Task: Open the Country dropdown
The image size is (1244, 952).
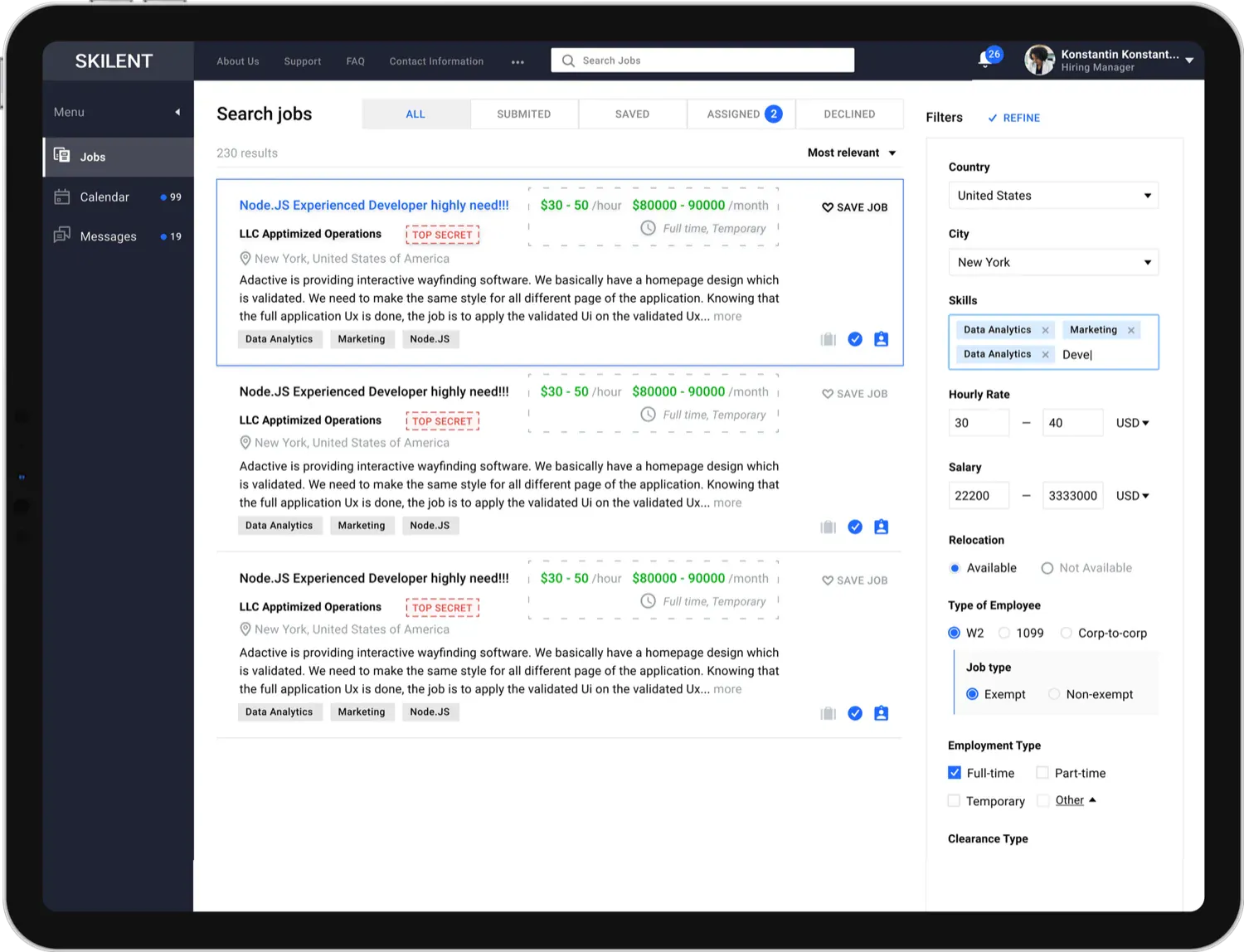Action: [1053, 196]
